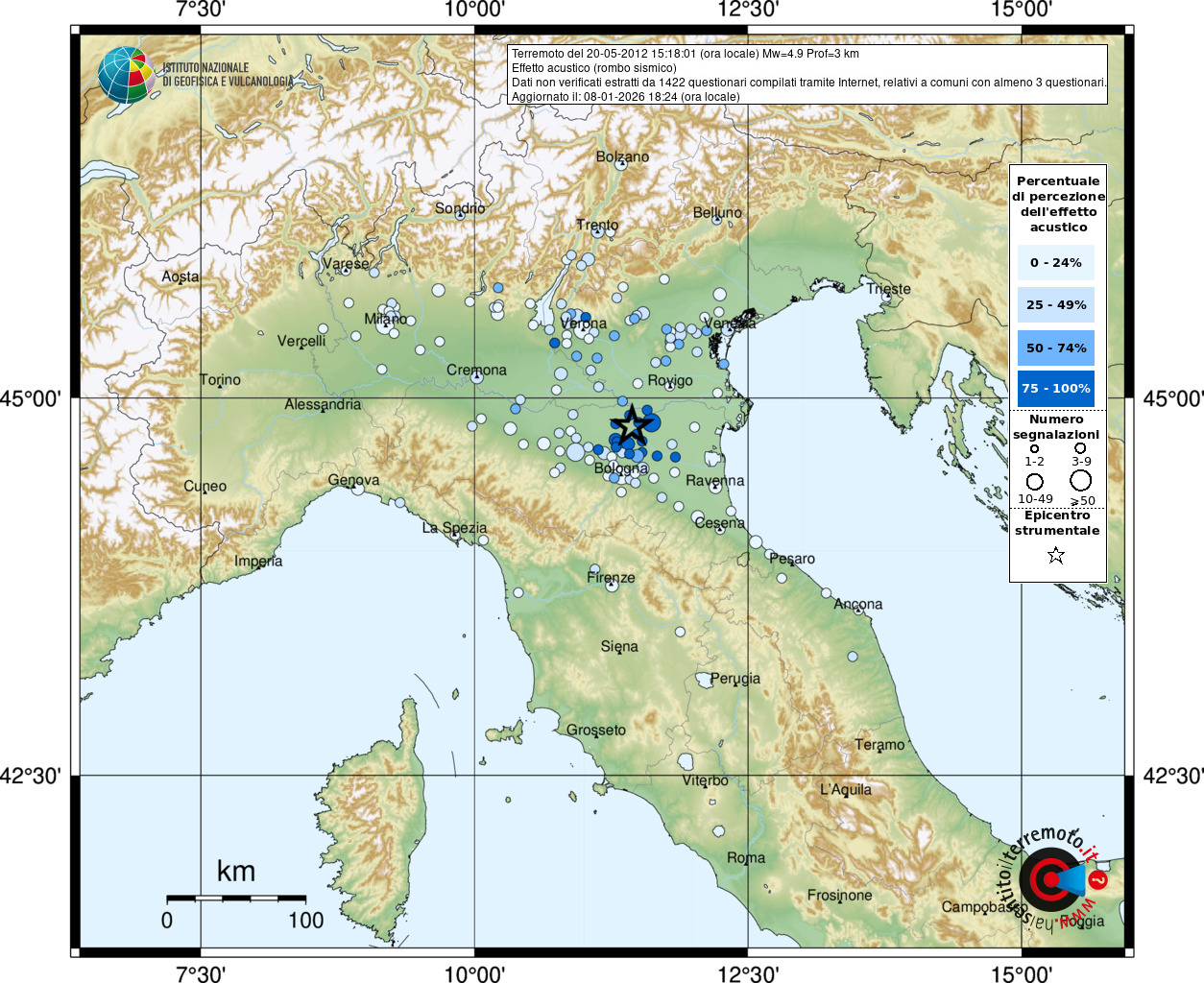Click the Grosseto city label

(595, 730)
